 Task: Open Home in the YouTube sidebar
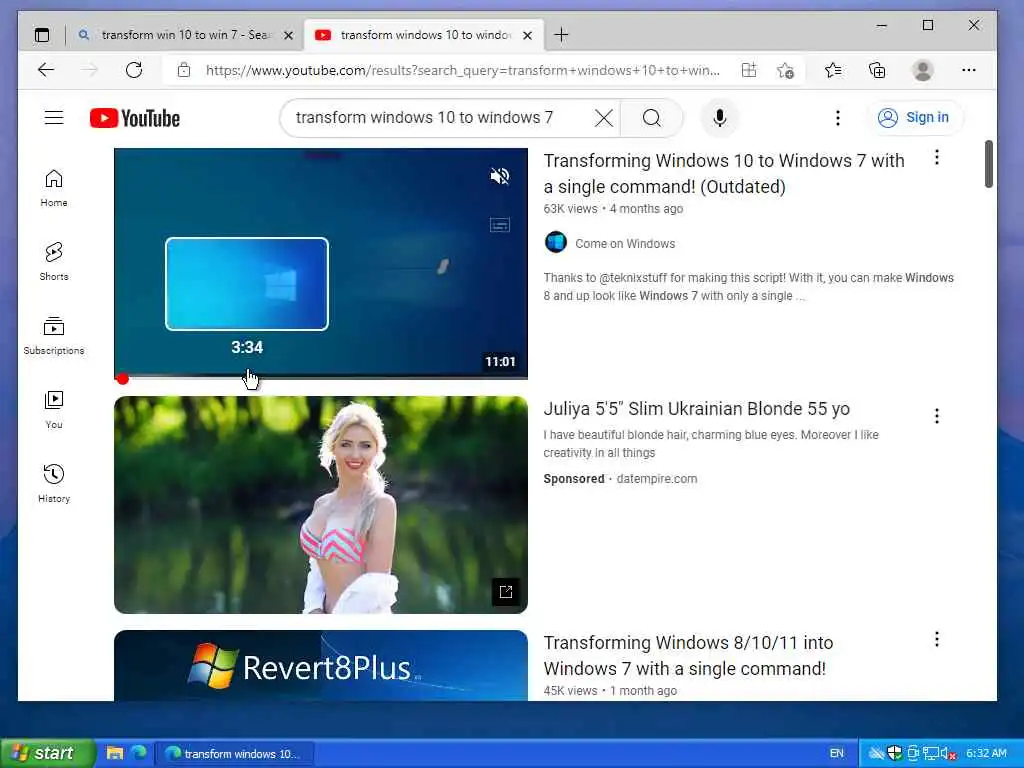click(54, 188)
